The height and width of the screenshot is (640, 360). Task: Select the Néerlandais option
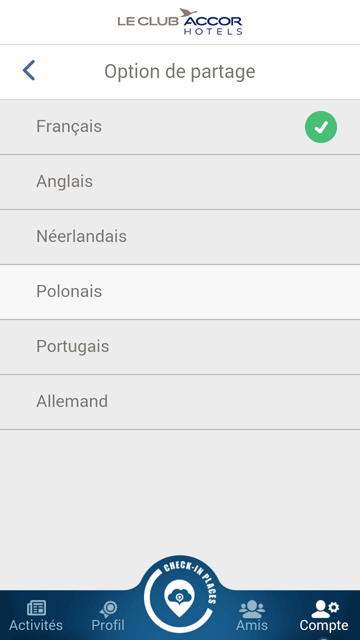tap(180, 237)
